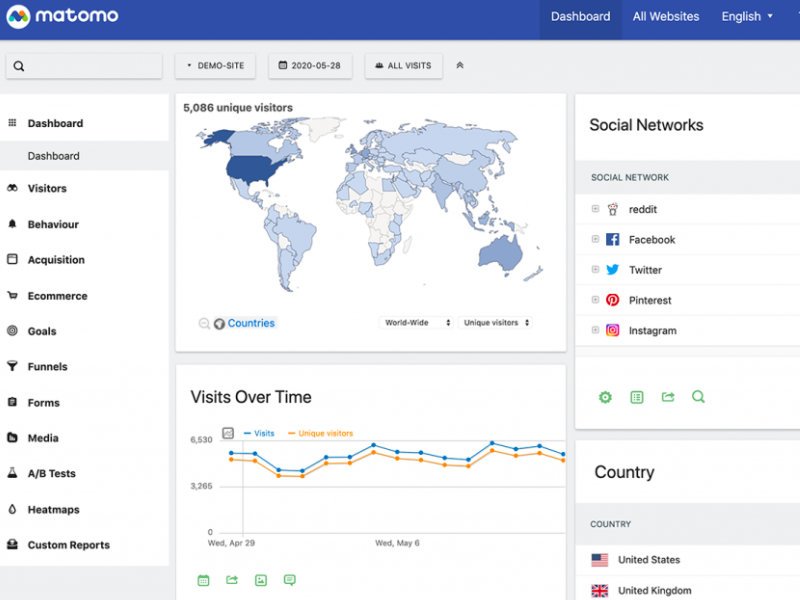The width and height of the screenshot is (800, 600).
Task: Click the calendar icon under Visits Over Time
Action: (x=203, y=580)
